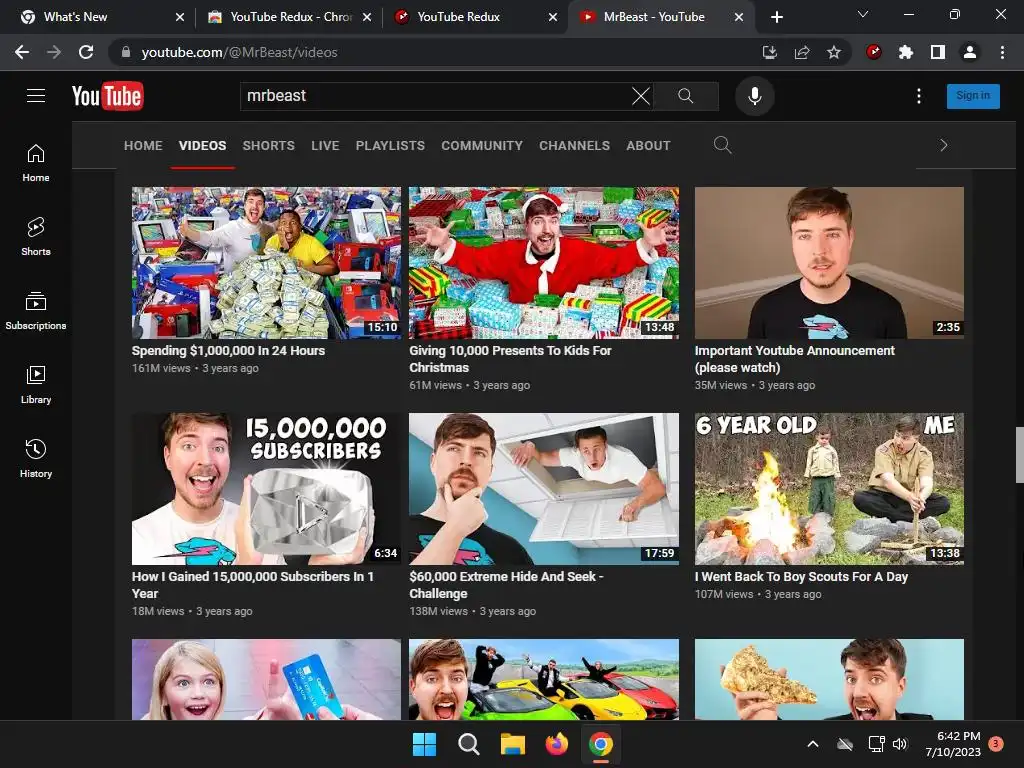Open the YouTube hamburger guide menu
The height and width of the screenshot is (768, 1024).
pos(36,96)
